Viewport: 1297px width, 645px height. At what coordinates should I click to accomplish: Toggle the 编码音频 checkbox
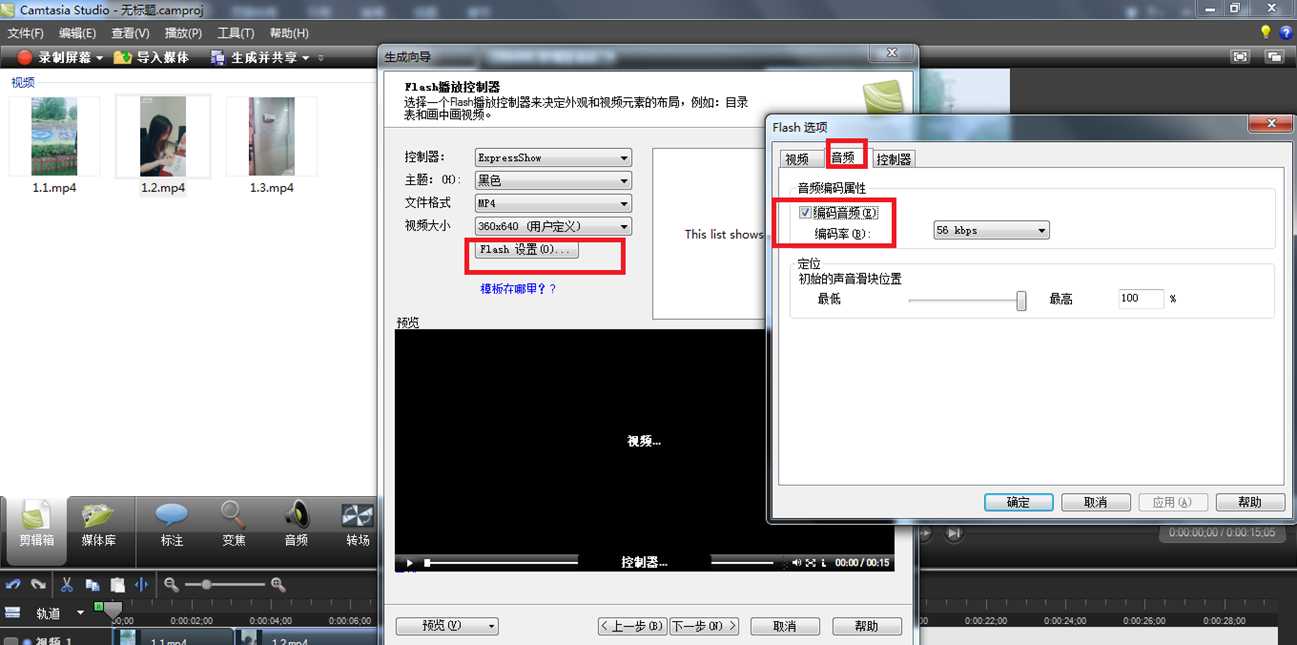pyautogui.click(x=805, y=212)
